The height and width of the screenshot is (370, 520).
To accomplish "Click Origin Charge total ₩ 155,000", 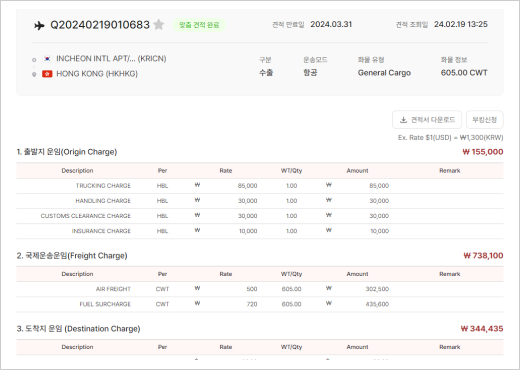I will (483, 152).
